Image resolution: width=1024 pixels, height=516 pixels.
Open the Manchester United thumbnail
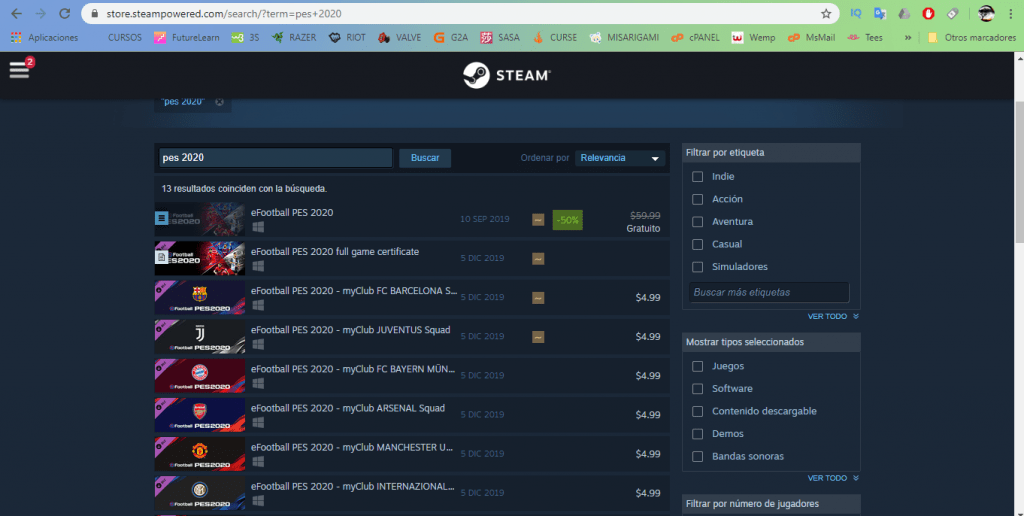pyautogui.click(x=200, y=454)
